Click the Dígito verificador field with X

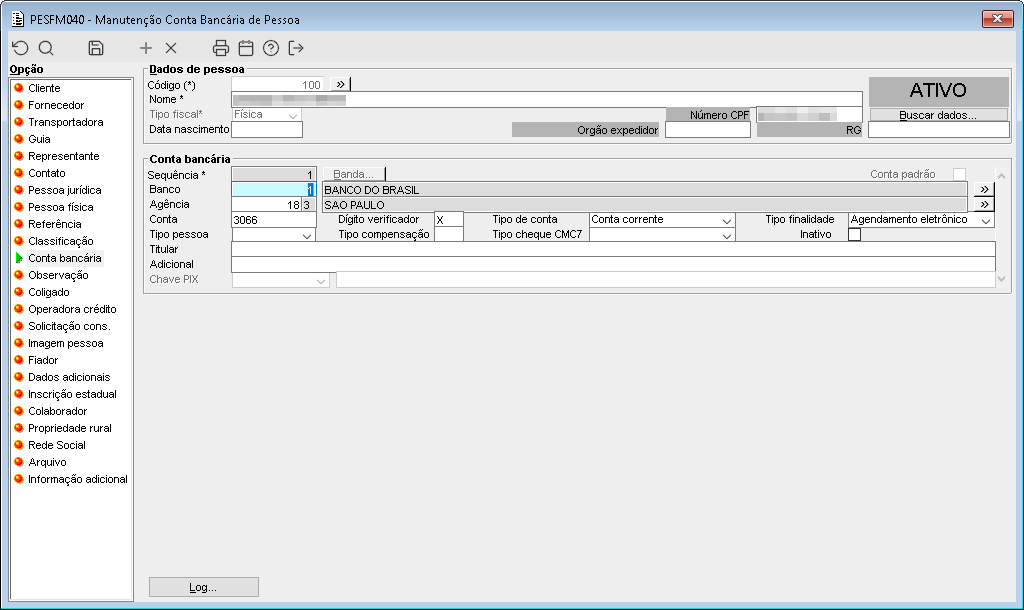pyautogui.click(x=449, y=220)
